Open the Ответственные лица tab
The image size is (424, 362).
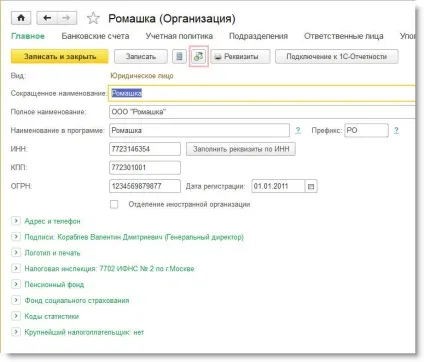pyautogui.click(x=344, y=36)
